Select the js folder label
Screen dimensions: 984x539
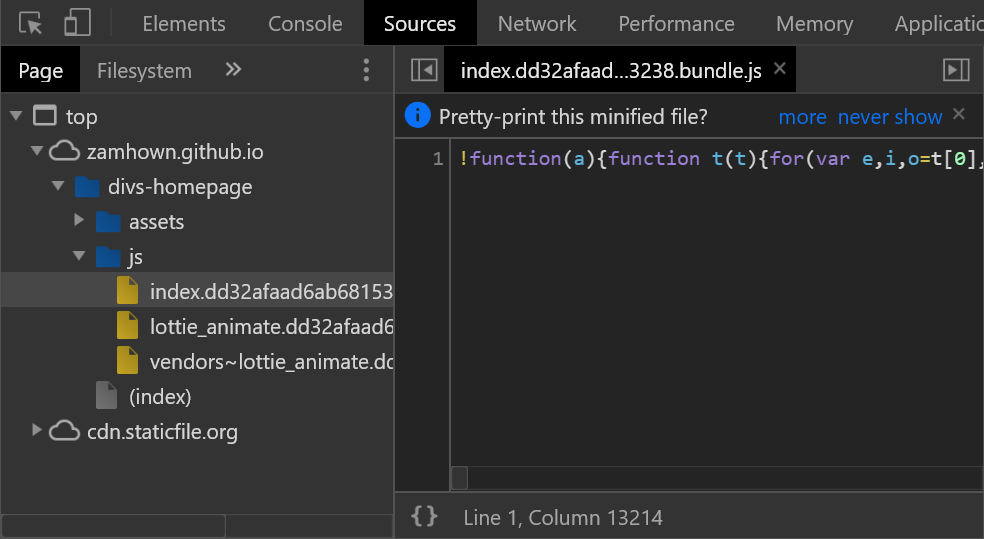136,257
